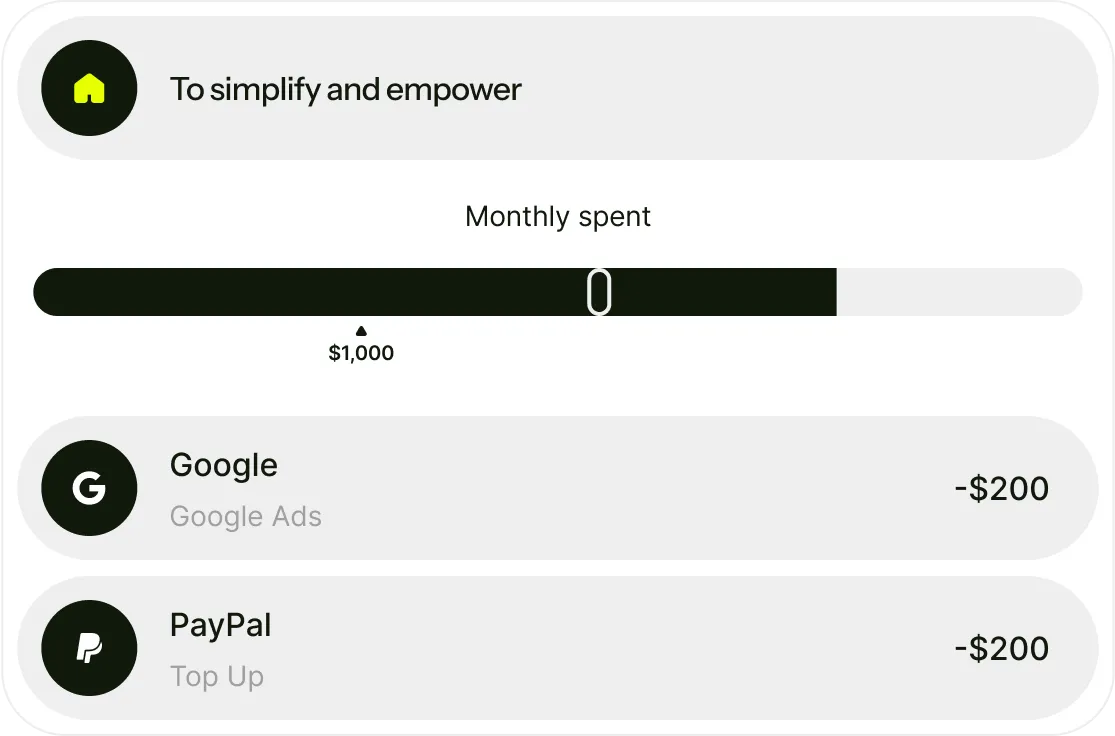Click the unfilled light end of the spending bar
The image size is (1115, 736).
point(958,292)
